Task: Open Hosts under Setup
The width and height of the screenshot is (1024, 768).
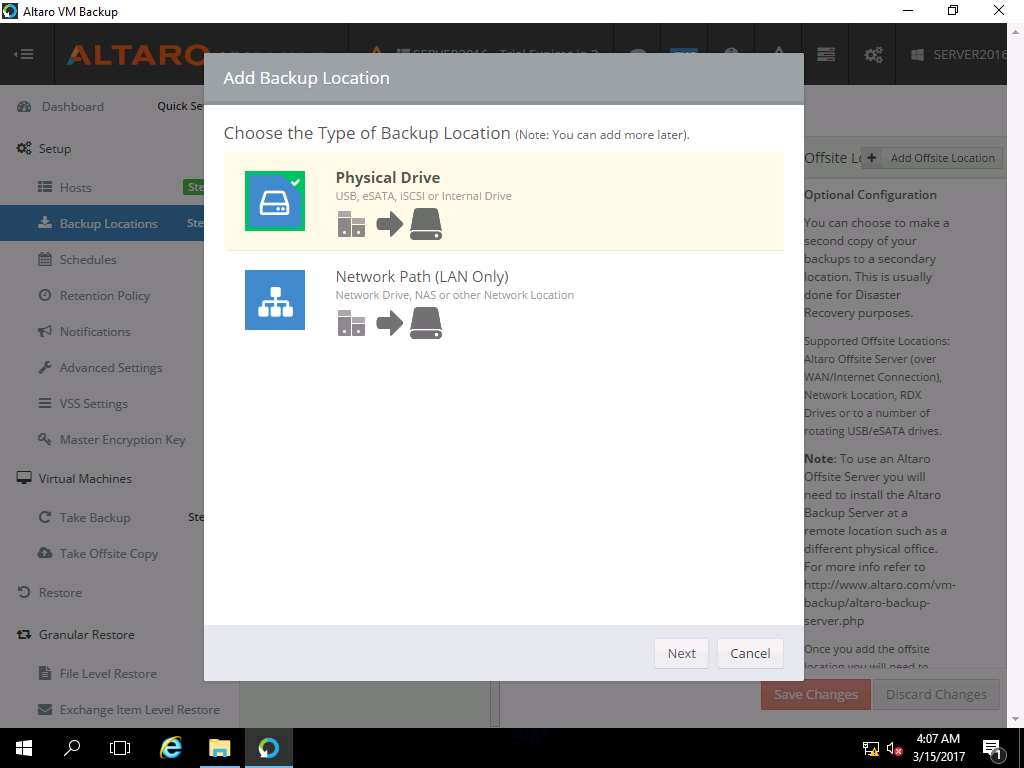Action: (x=76, y=187)
